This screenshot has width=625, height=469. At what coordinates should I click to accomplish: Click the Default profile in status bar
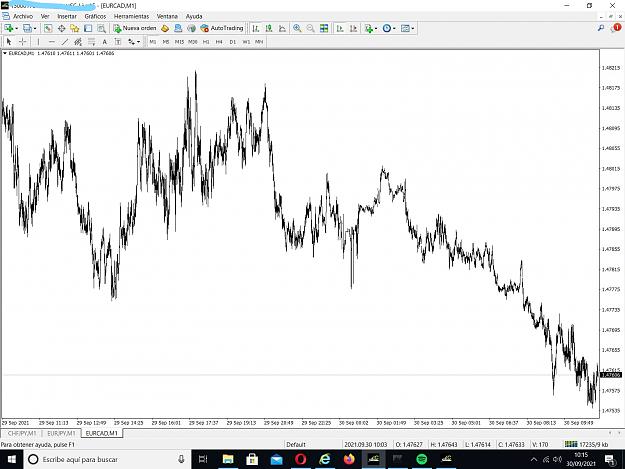(x=296, y=444)
